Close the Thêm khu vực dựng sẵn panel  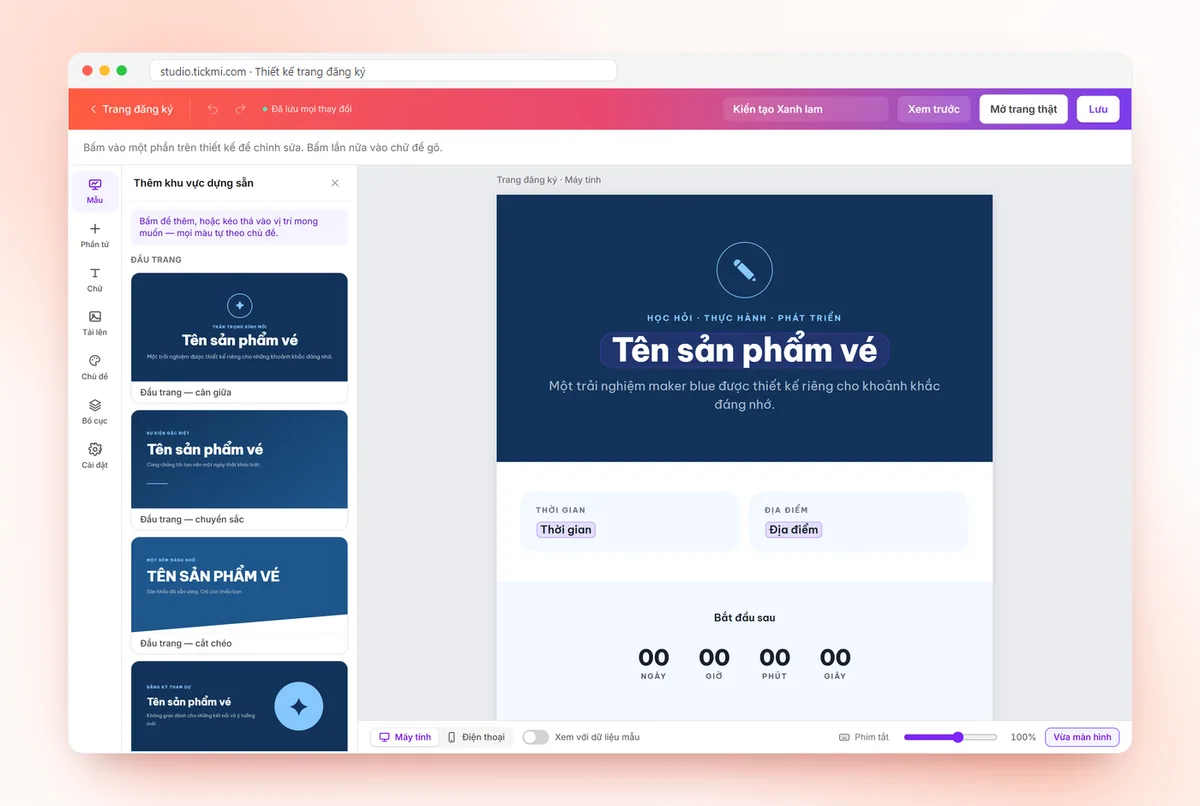pos(335,183)
